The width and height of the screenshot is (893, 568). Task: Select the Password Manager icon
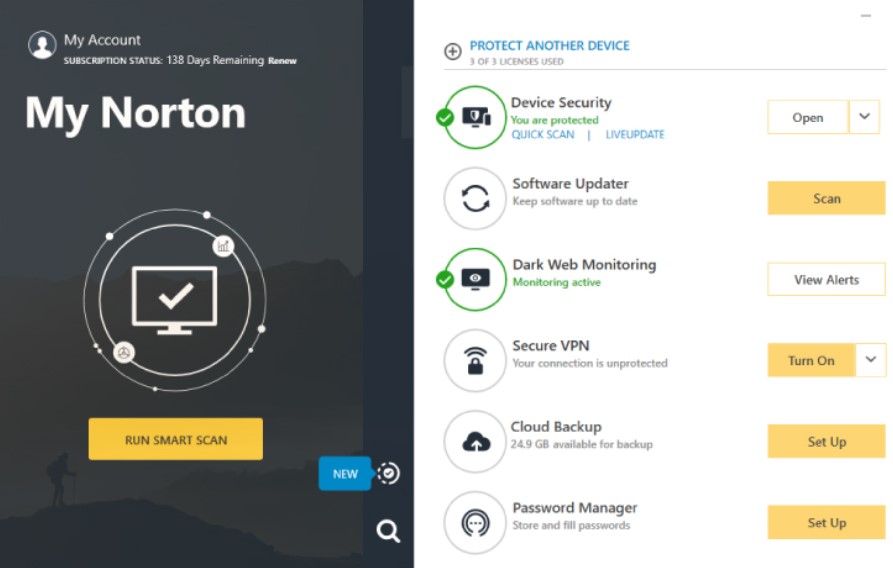coord(475,522)
